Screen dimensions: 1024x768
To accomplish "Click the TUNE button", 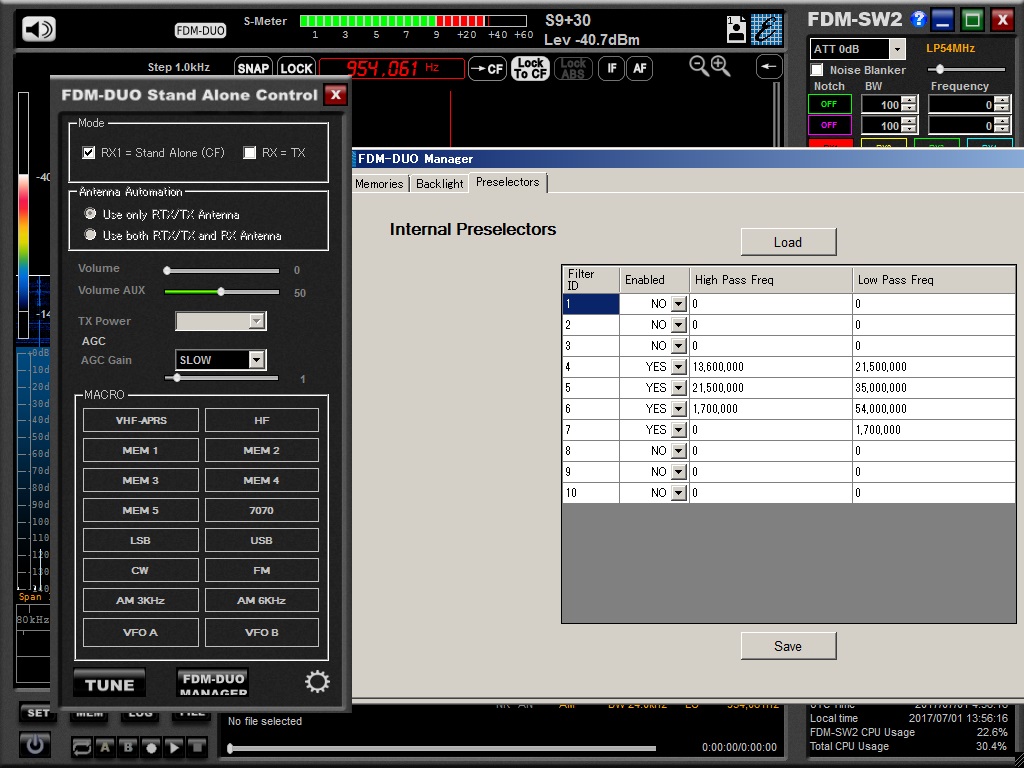I will coord(109,684).
